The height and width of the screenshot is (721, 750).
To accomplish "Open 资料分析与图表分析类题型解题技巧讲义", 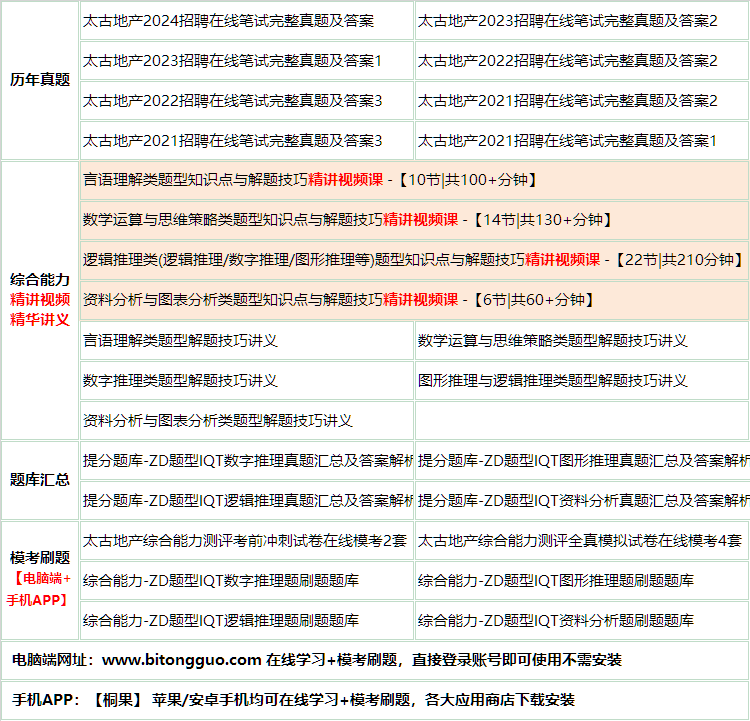I will pos(218,421).
